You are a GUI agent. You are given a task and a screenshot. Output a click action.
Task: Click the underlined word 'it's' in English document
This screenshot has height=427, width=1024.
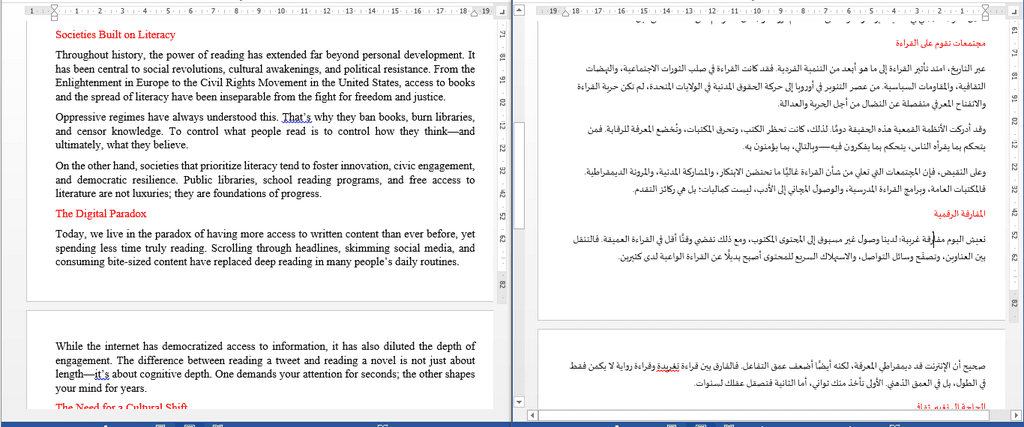[x=101, y=375]
